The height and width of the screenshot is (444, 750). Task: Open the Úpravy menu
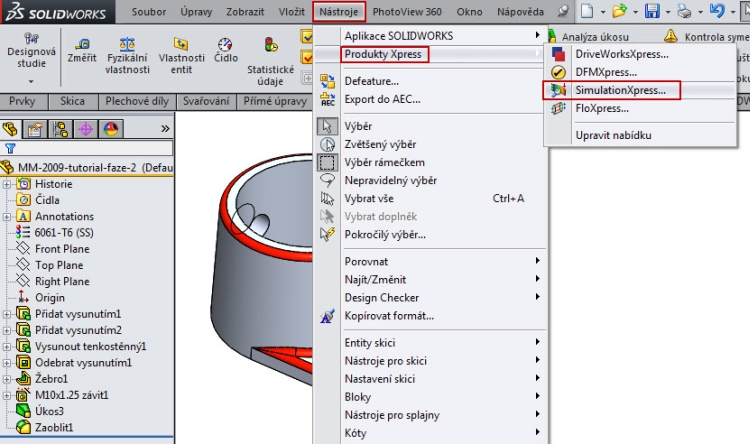(196, 11)
